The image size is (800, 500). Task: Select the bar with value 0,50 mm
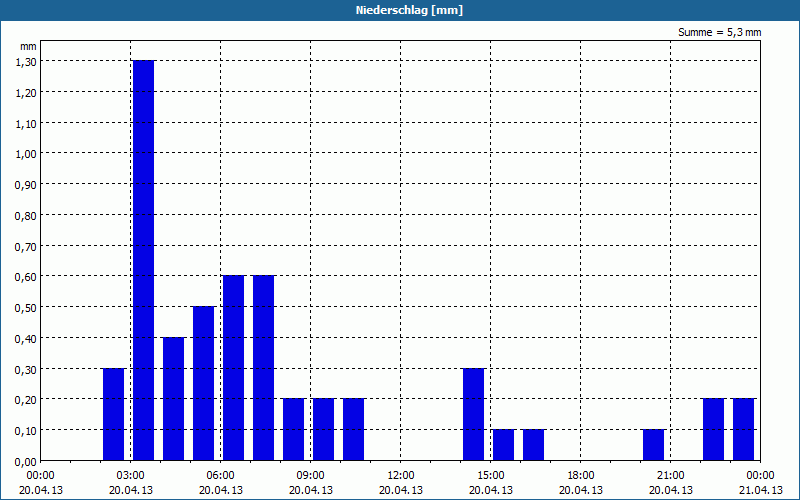coord(204,384)
